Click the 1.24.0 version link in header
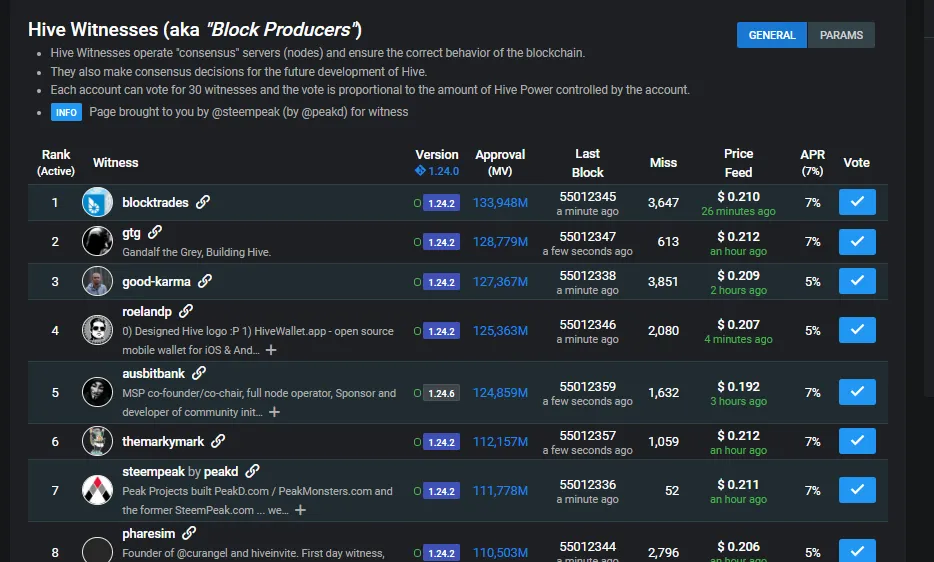The height and width of the screenshot is (562, 934). pos(437,171)
